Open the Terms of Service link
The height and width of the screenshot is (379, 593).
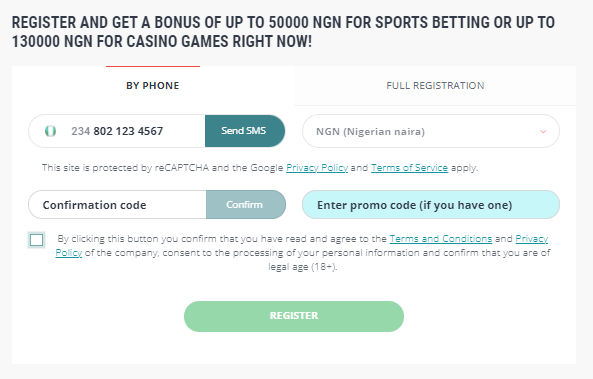coord(409,168)
